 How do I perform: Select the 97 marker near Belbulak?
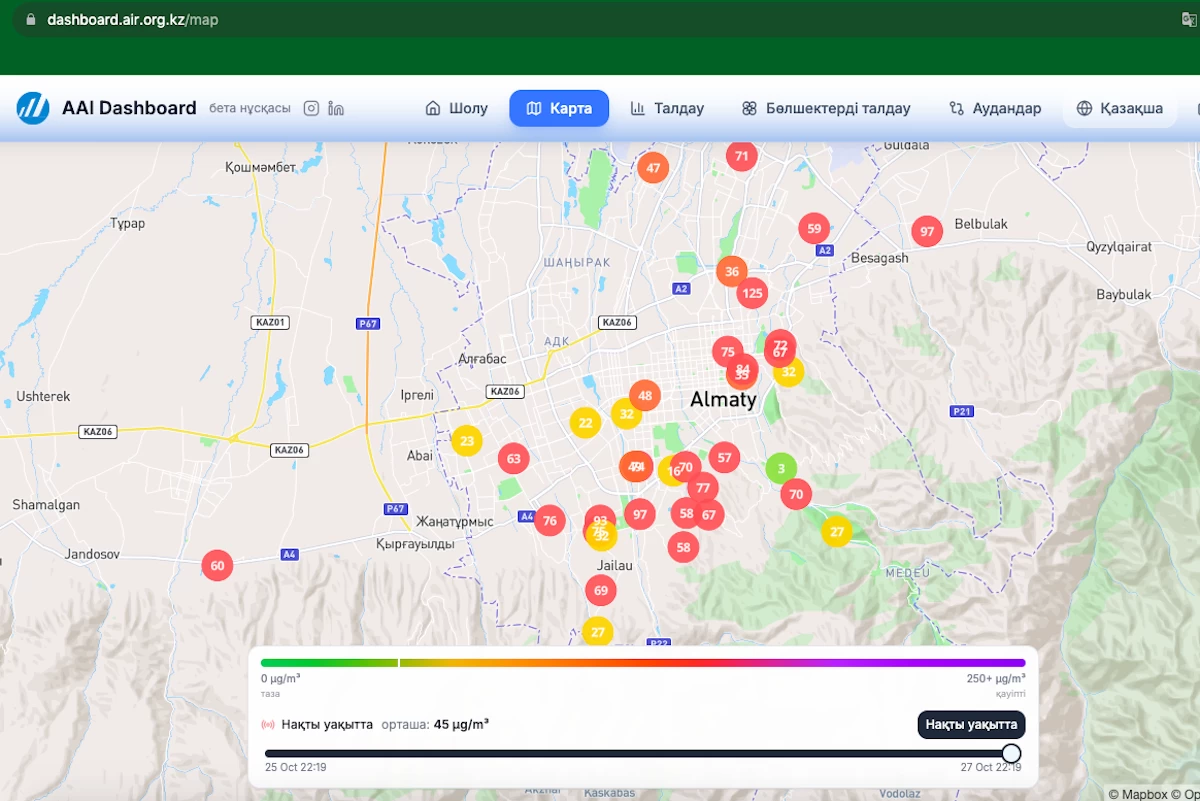(x=927, y=231)
